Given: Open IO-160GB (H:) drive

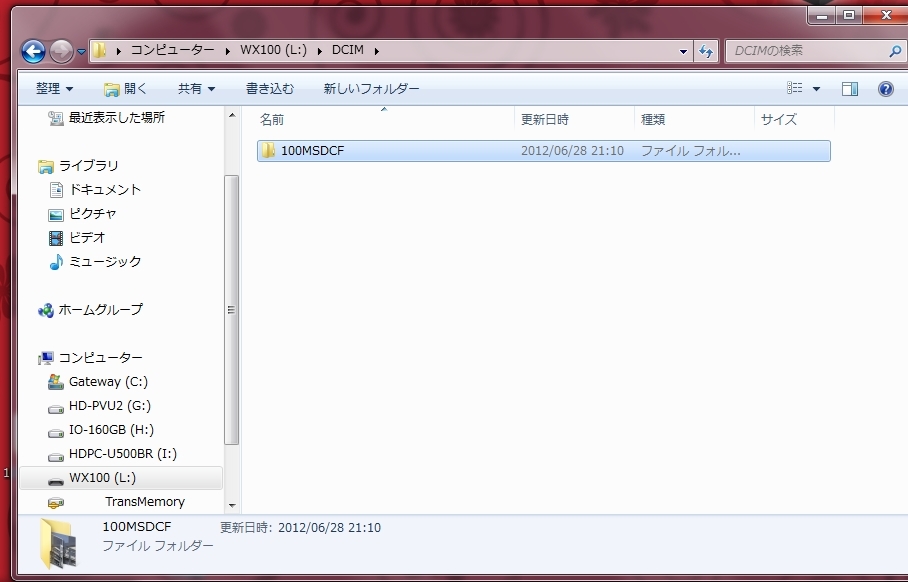Looking at the screenshot, I should click(111, 430).
